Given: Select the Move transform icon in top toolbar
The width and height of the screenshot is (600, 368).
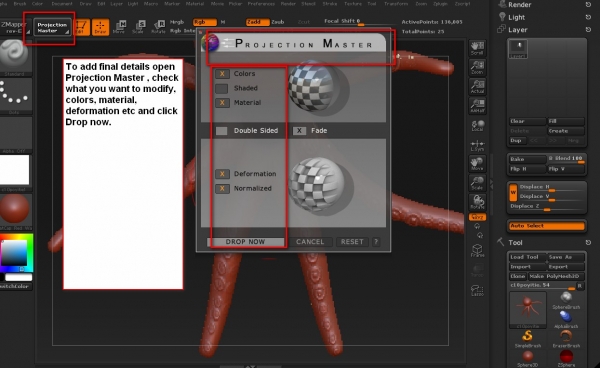Looking at the screenshot, I should 119,27.
